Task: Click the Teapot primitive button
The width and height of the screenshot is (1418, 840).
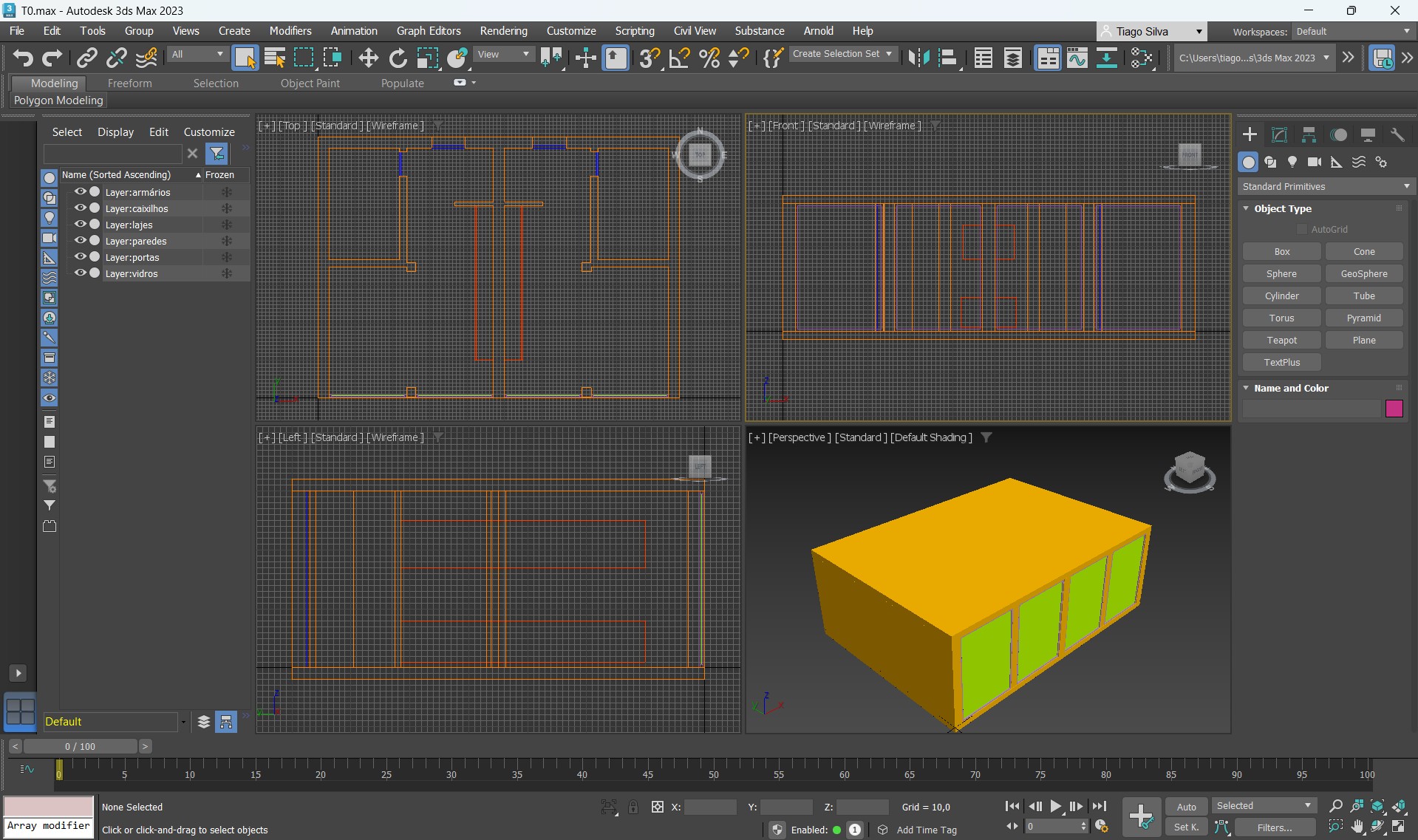Action: [x=1281, y=340]
